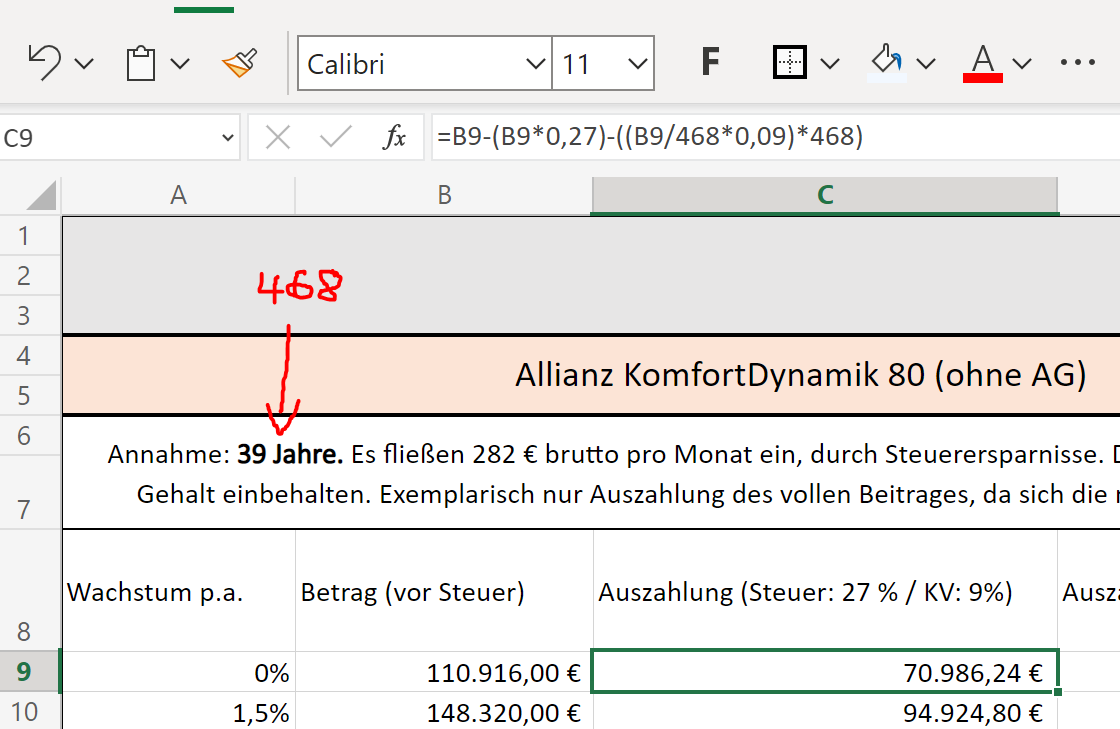Select the cell showing 0%

click(179, 672)
